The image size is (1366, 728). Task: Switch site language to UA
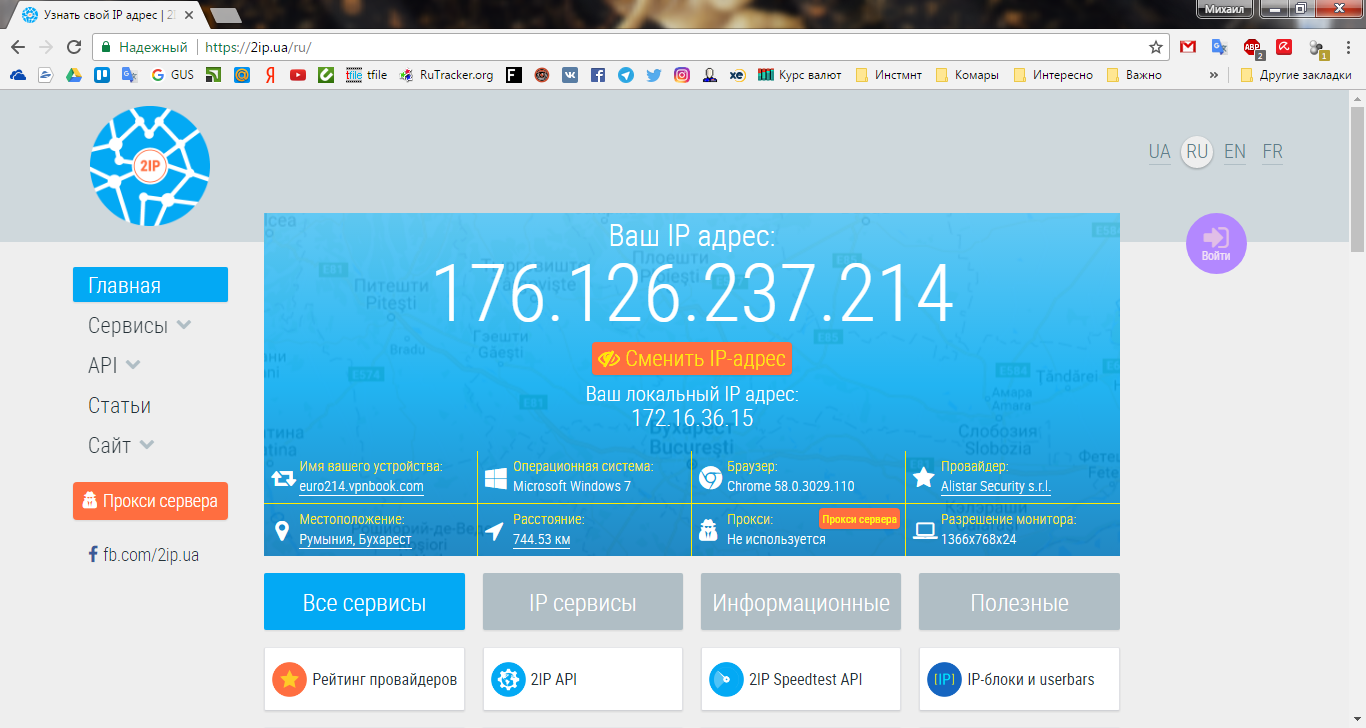coord(1159,152)
